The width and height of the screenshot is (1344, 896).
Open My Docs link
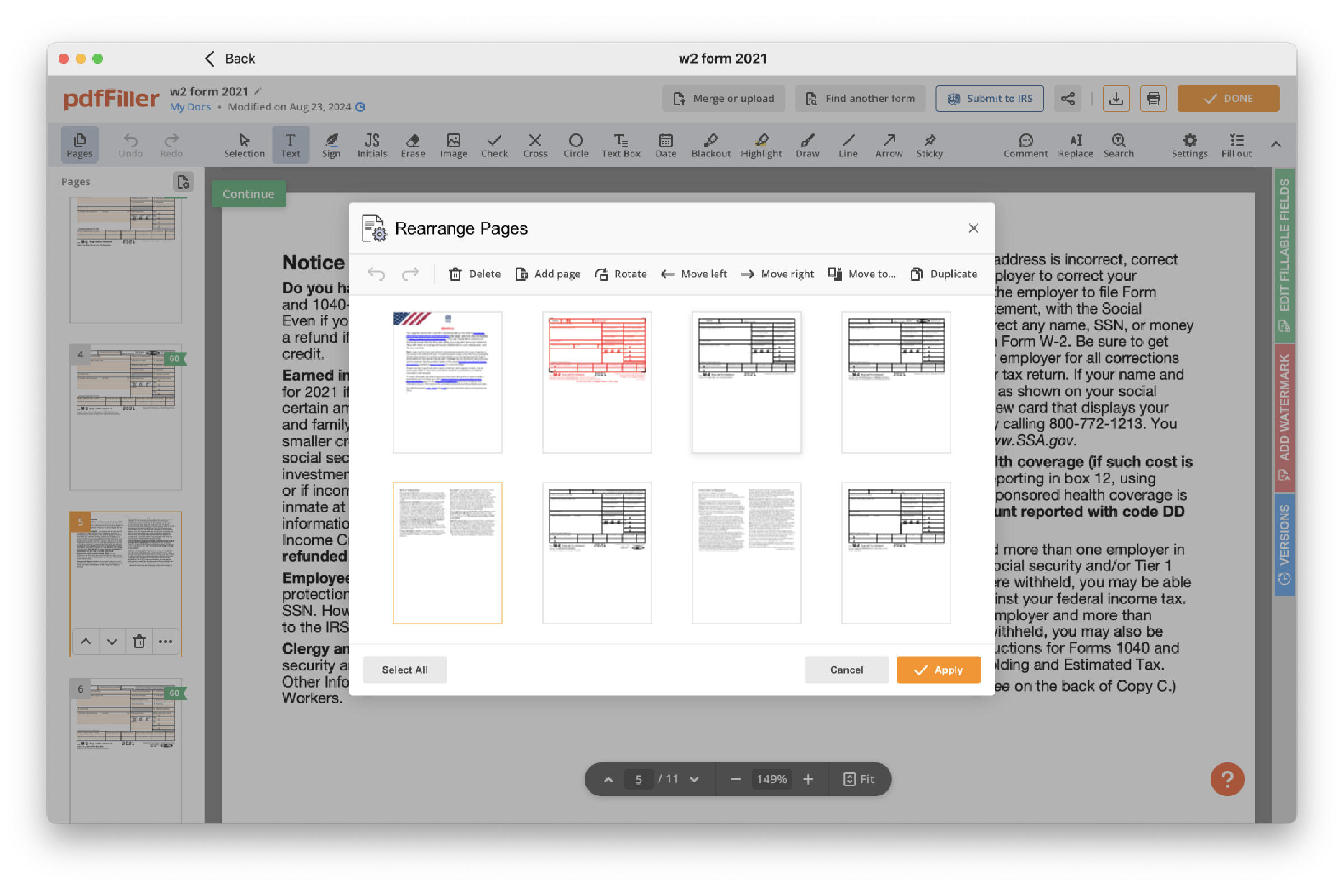(x=190, y=107)
